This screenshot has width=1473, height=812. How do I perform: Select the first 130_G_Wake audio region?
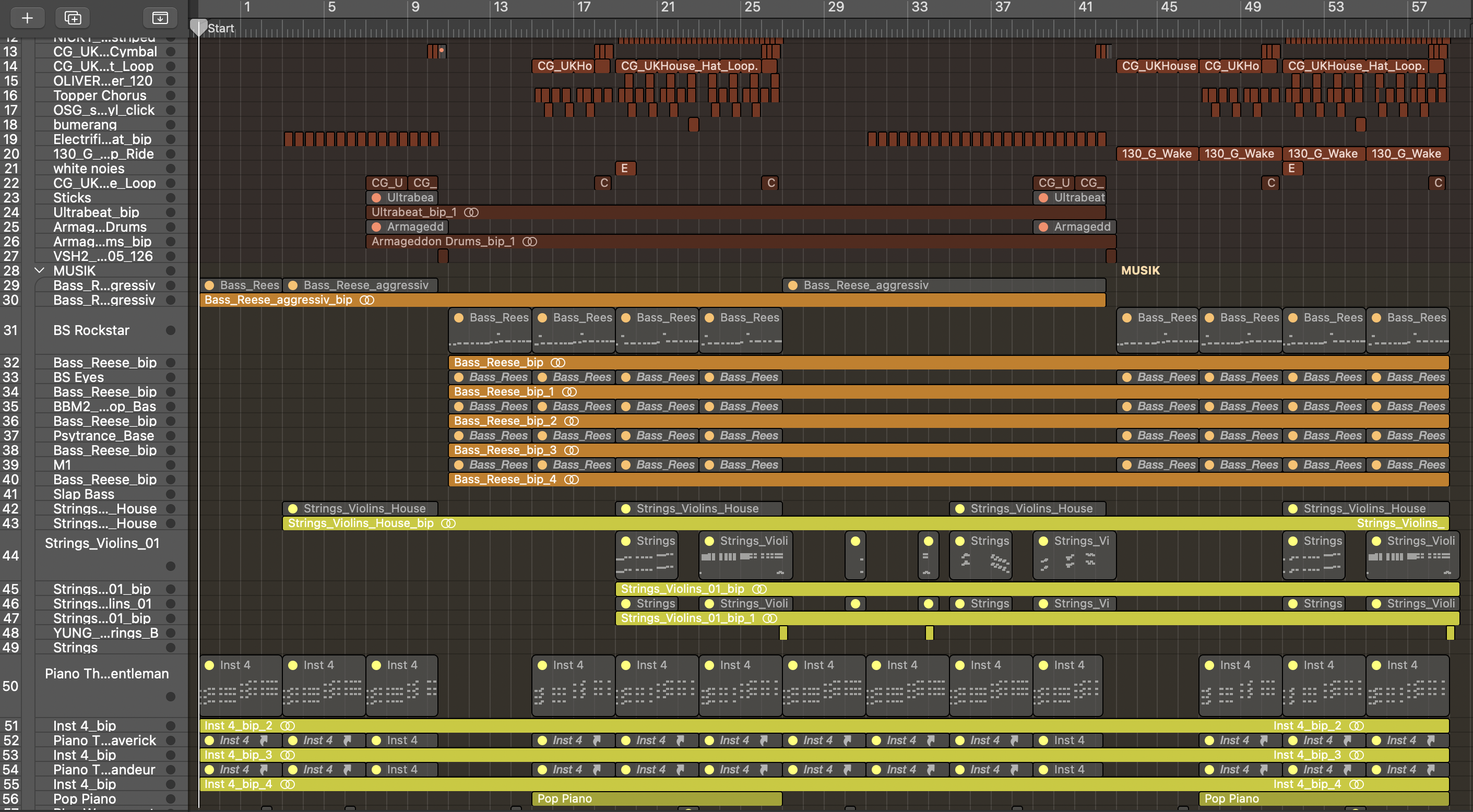pos(1156,154)
